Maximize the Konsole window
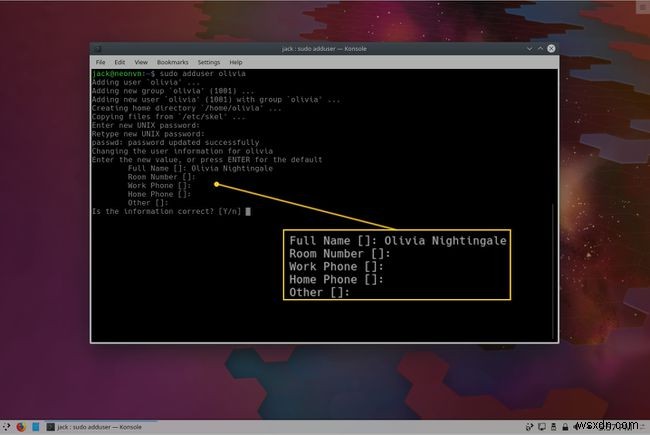Image resolution: width=650 pixels, height=435 pixels. point(540,49)
